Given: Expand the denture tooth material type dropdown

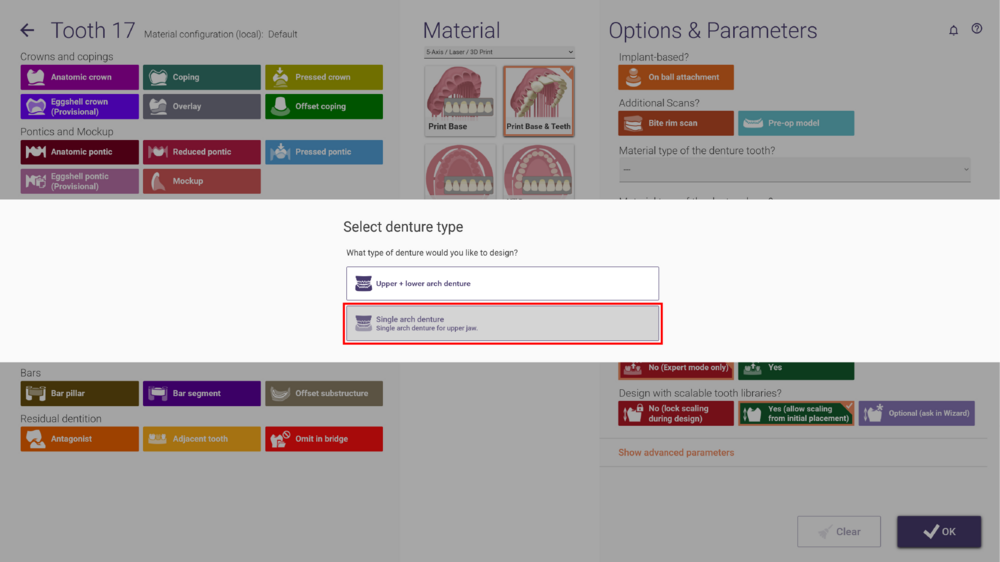Looking at the screenshot, I should [x=794, y=170].
